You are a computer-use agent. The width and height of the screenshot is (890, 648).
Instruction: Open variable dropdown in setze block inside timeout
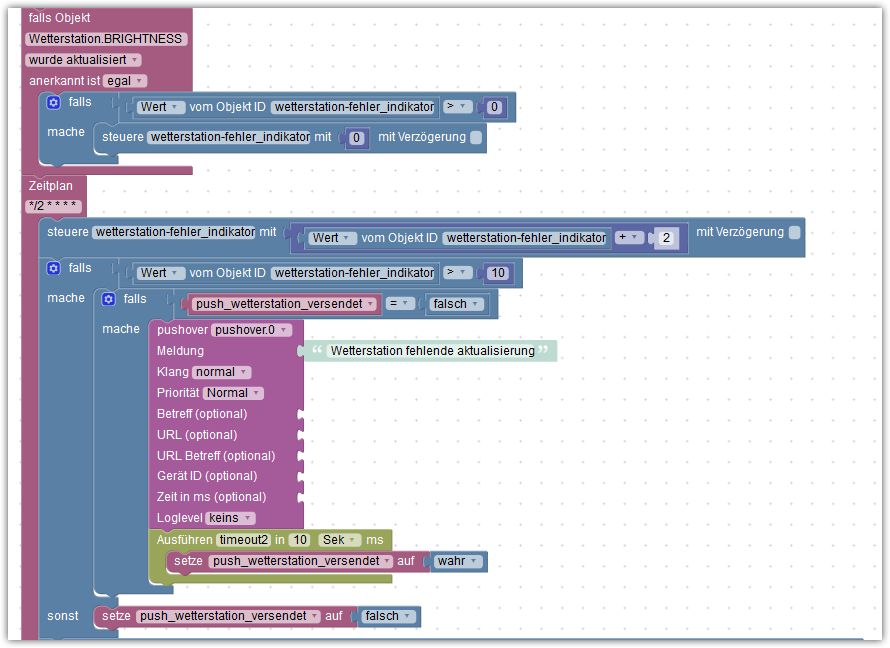[301, 561]
